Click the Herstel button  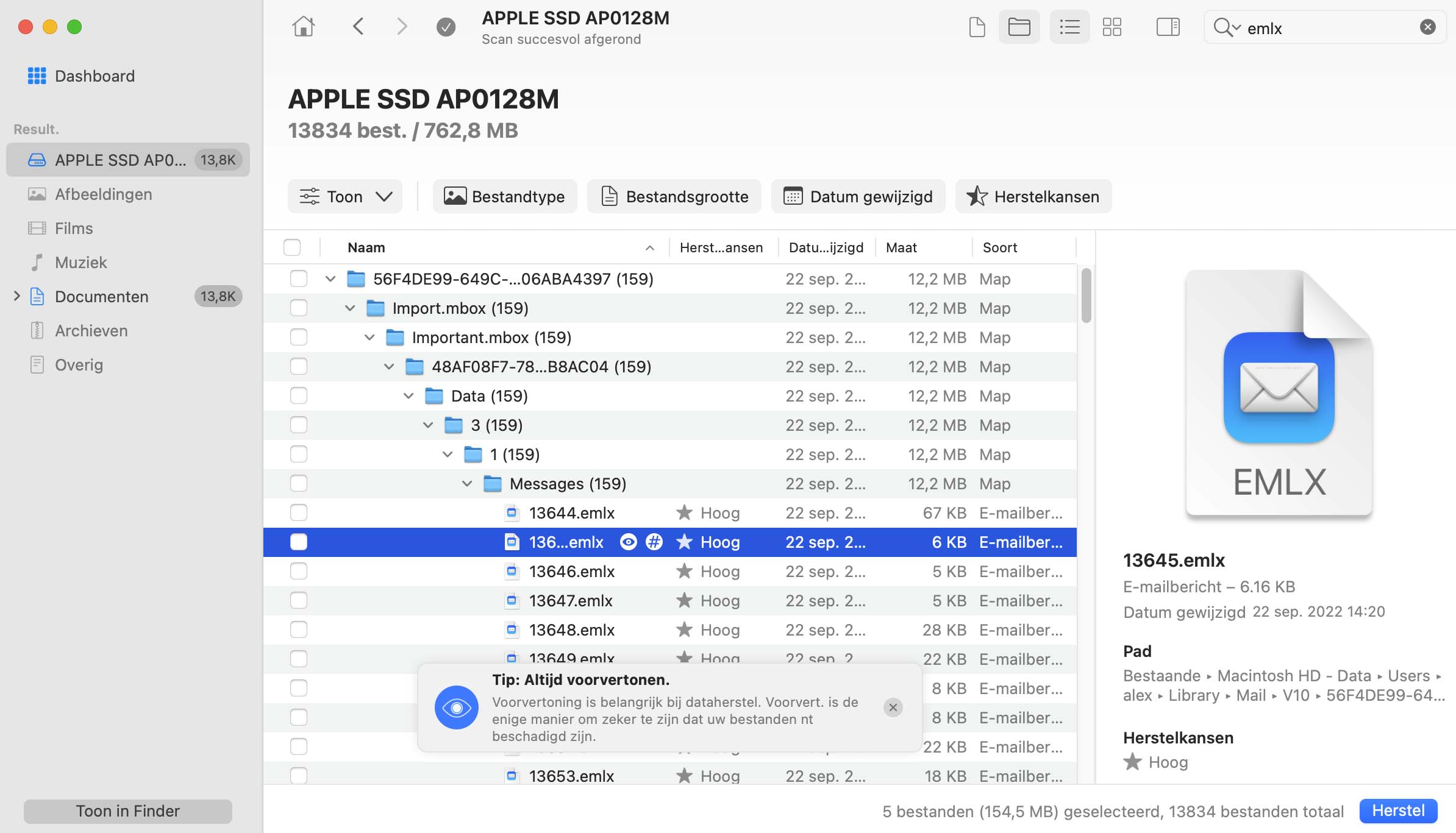pyautogui.click(x=1397, y=810)
